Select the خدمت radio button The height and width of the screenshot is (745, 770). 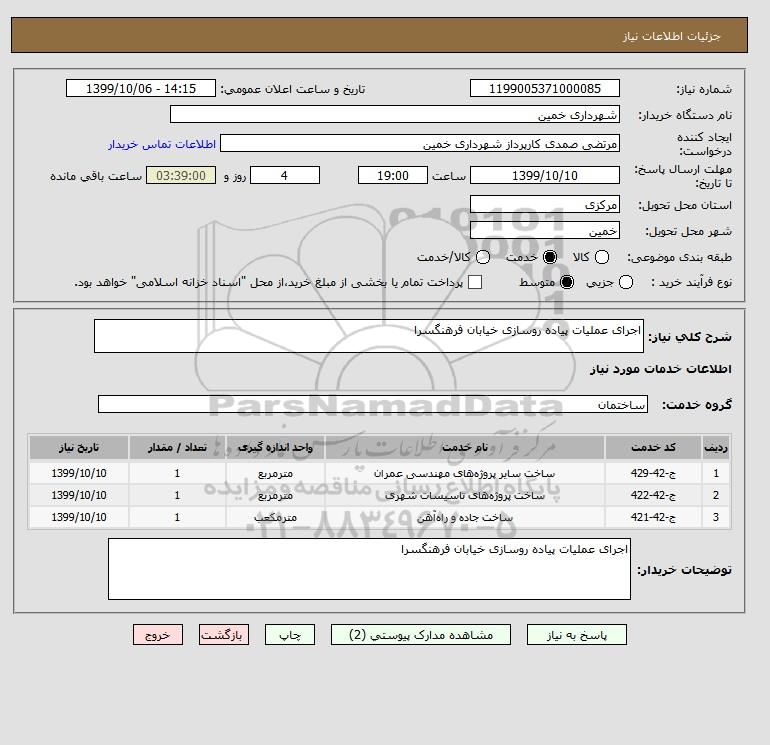pos(550,257)
